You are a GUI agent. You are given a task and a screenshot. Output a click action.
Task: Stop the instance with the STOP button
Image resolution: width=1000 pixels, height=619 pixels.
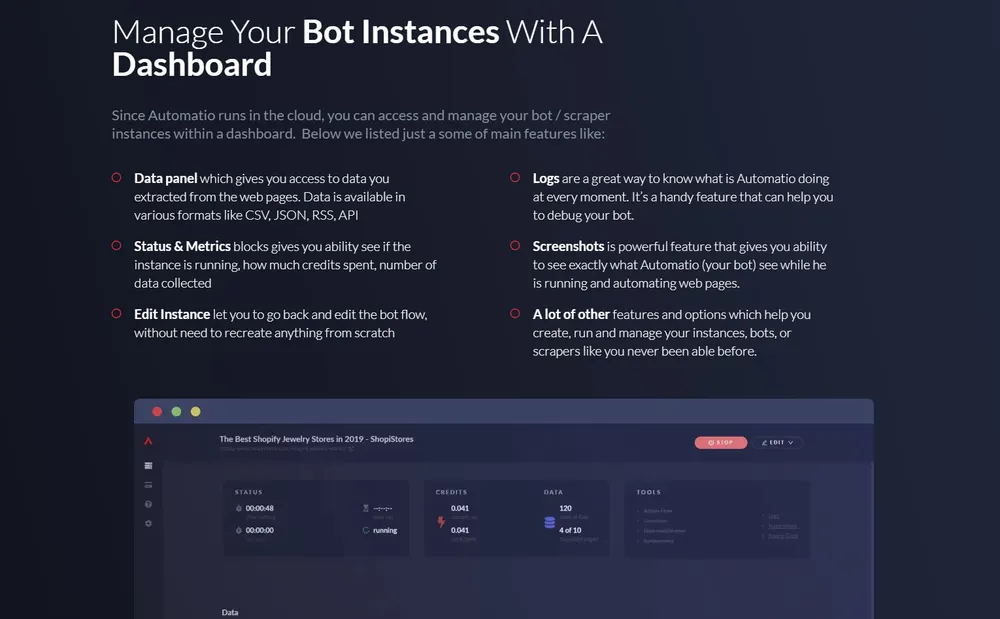pos(721,442)
